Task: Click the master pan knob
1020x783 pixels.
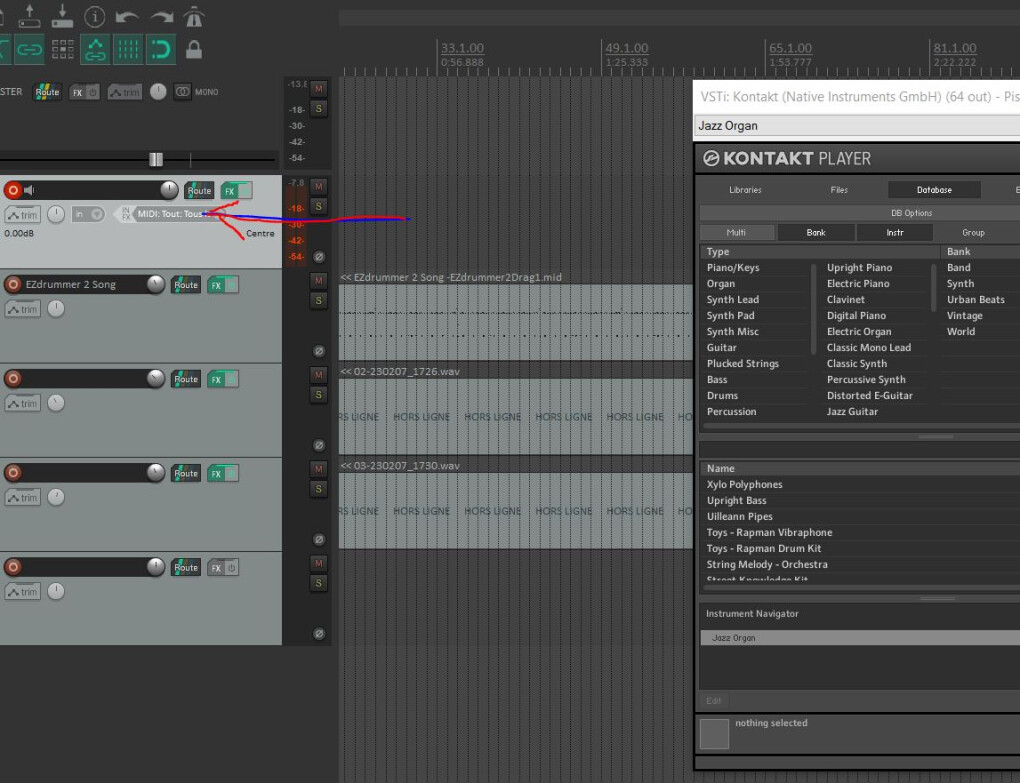Action: [x=158, y=92]
